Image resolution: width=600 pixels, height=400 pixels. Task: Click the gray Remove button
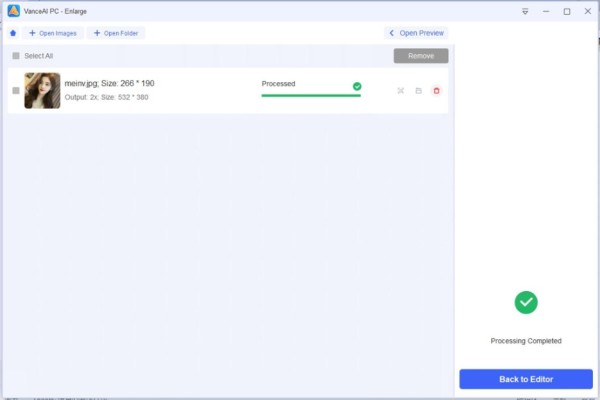421,56
